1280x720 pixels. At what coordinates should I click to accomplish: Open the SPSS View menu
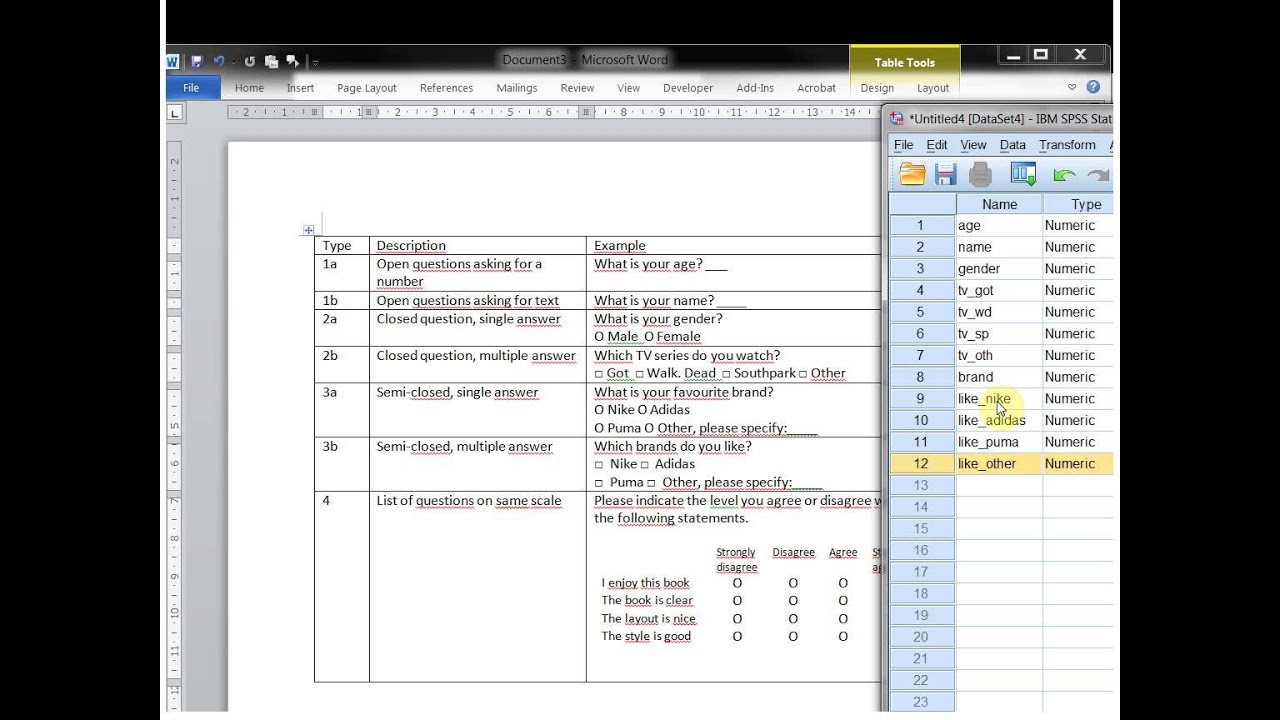click(x=973, y=145)
